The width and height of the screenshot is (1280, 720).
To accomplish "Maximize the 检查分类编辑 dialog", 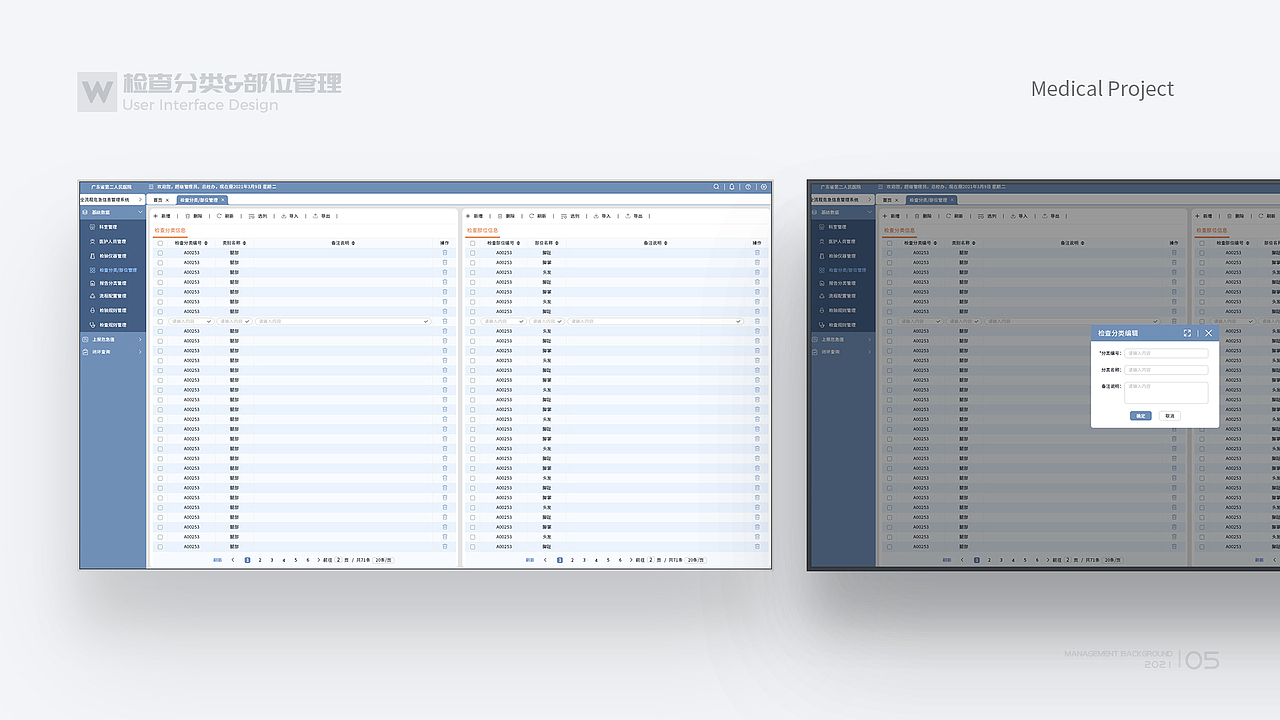I will (1187, 333).
